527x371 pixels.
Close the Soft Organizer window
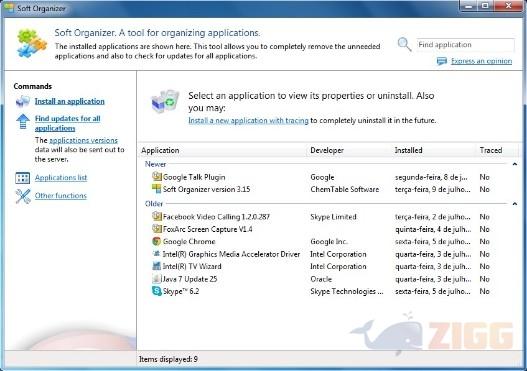pyautogui.click(x=509, y=6)
